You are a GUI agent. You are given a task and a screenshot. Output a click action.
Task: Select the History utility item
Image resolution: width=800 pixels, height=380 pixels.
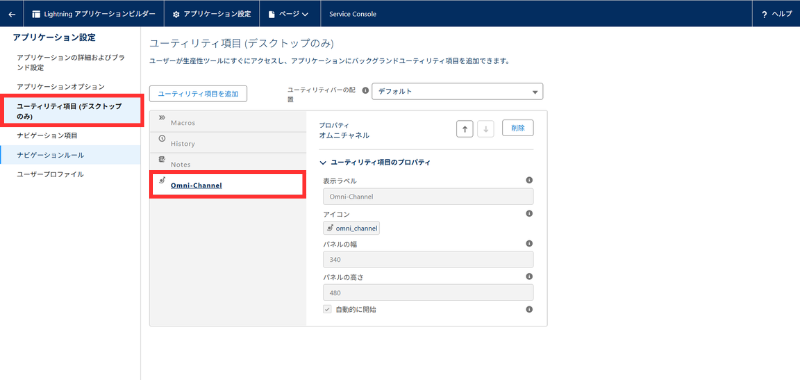[x=228, y=143]
